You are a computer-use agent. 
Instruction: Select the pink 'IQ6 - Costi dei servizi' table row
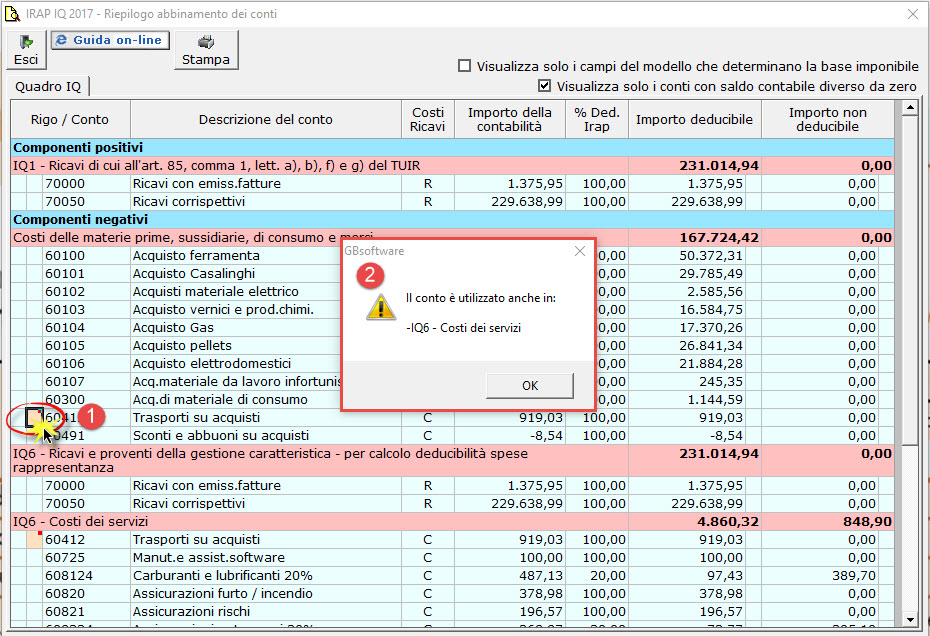pos(453,521)
